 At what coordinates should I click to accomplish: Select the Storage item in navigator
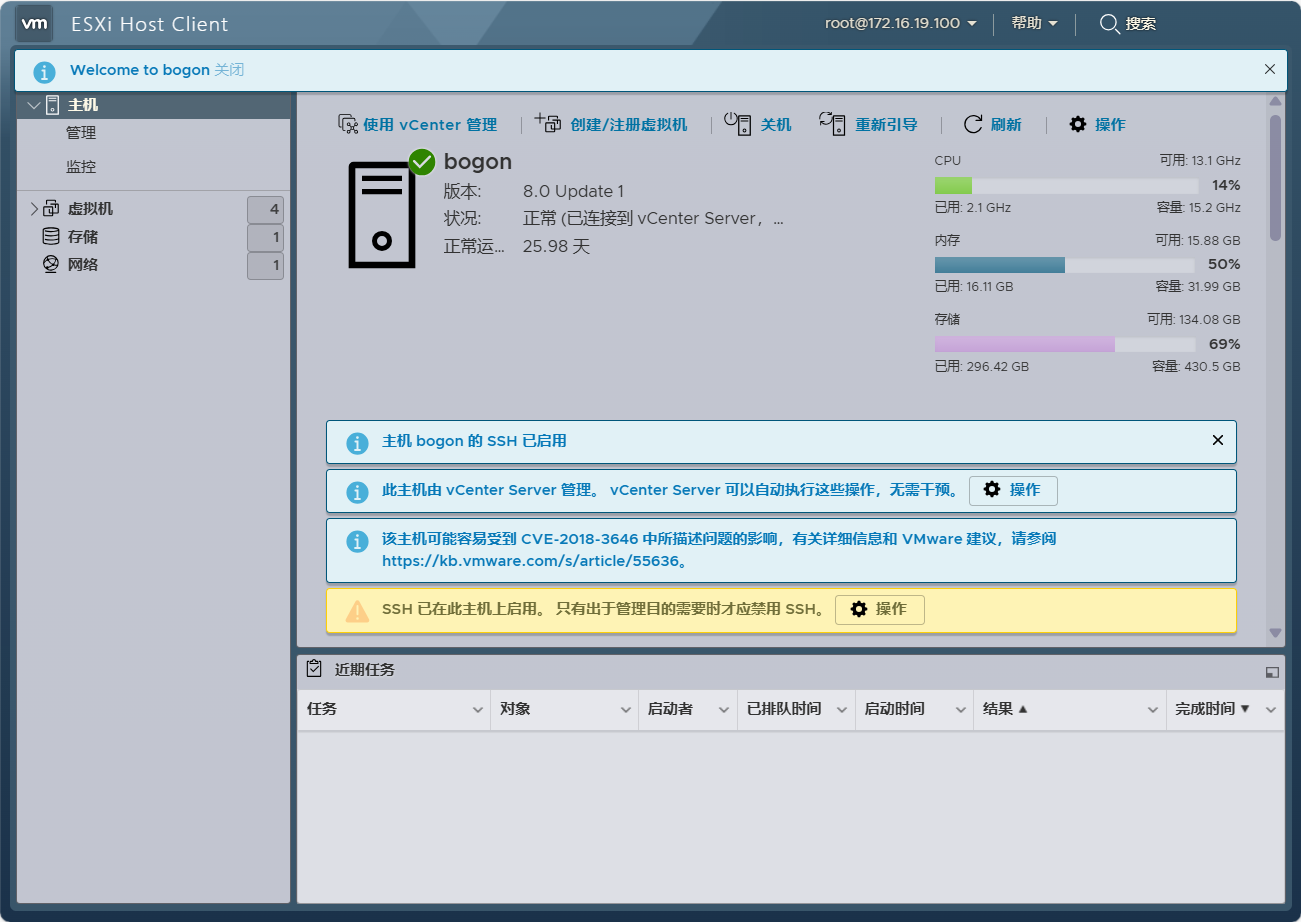(x=83, y=237)
